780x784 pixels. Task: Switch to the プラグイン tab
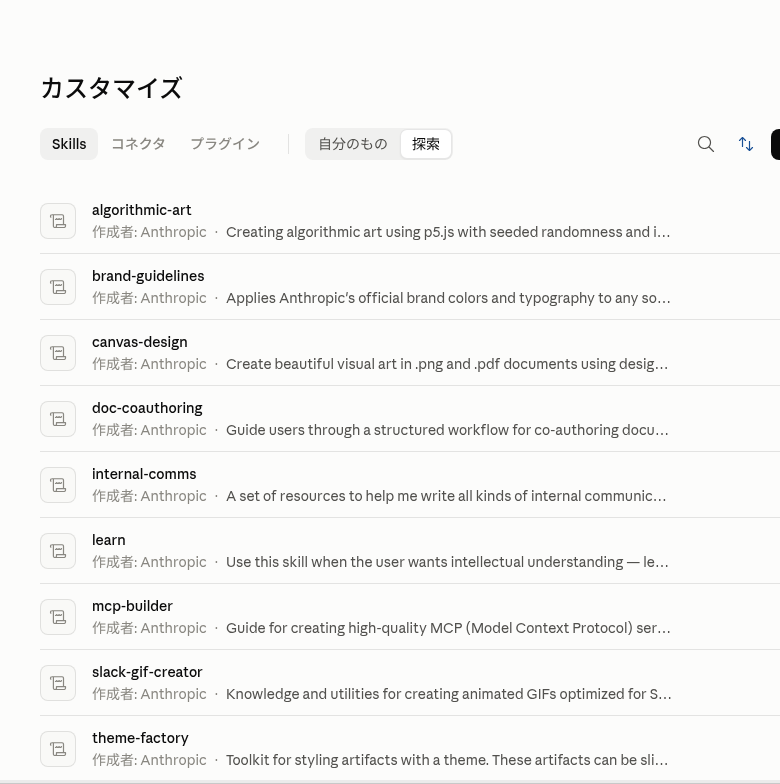click(225, 144)
